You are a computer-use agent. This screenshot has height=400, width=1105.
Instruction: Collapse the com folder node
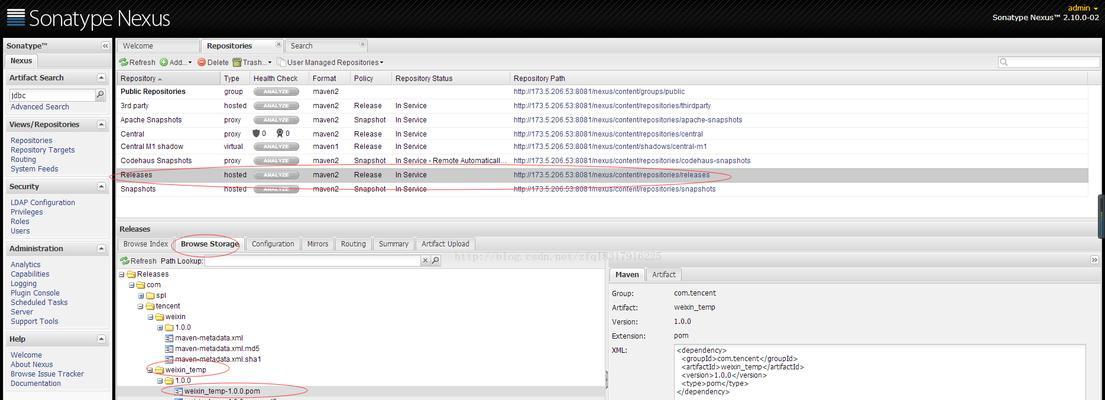pyautogui.click(x=131, y=285)
